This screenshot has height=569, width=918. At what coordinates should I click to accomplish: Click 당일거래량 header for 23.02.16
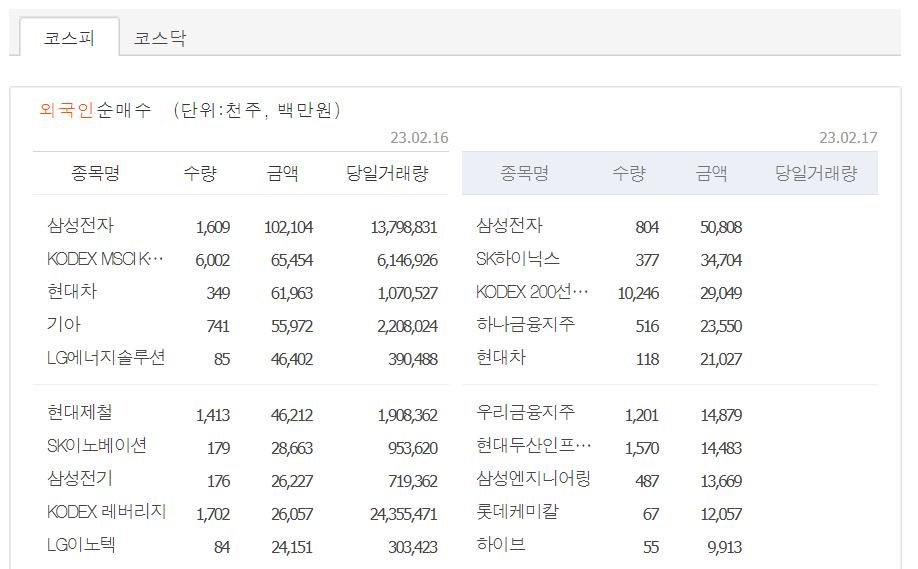click(387, 173)
